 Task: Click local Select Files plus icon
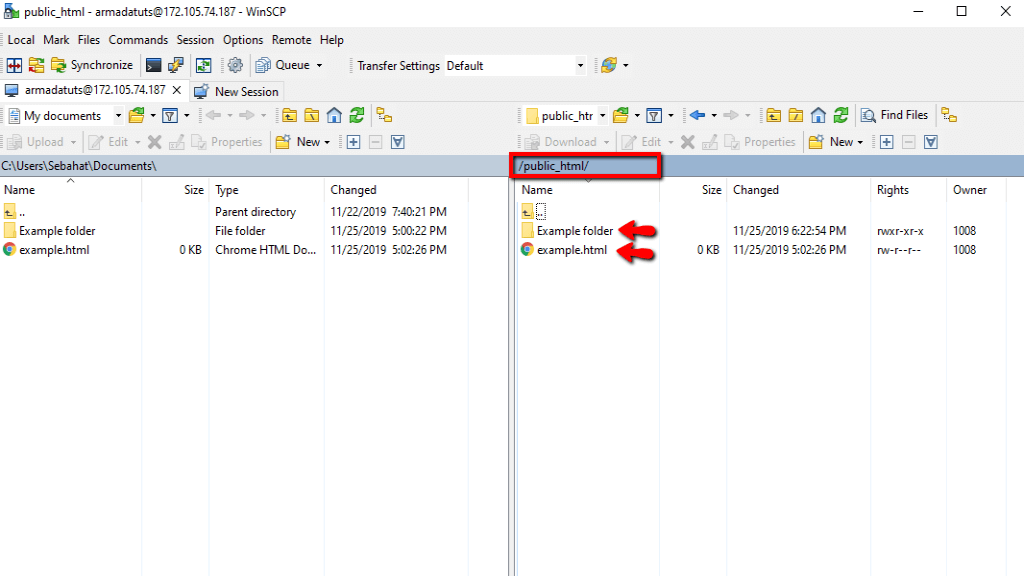[353, 142]
